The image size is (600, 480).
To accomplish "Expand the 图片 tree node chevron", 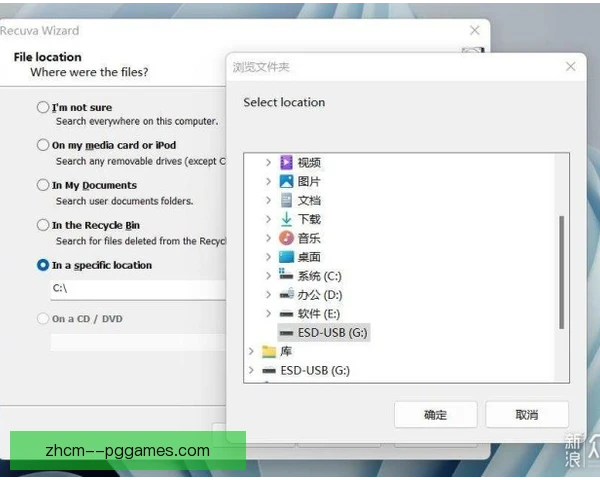I will [x=268, y=181].
